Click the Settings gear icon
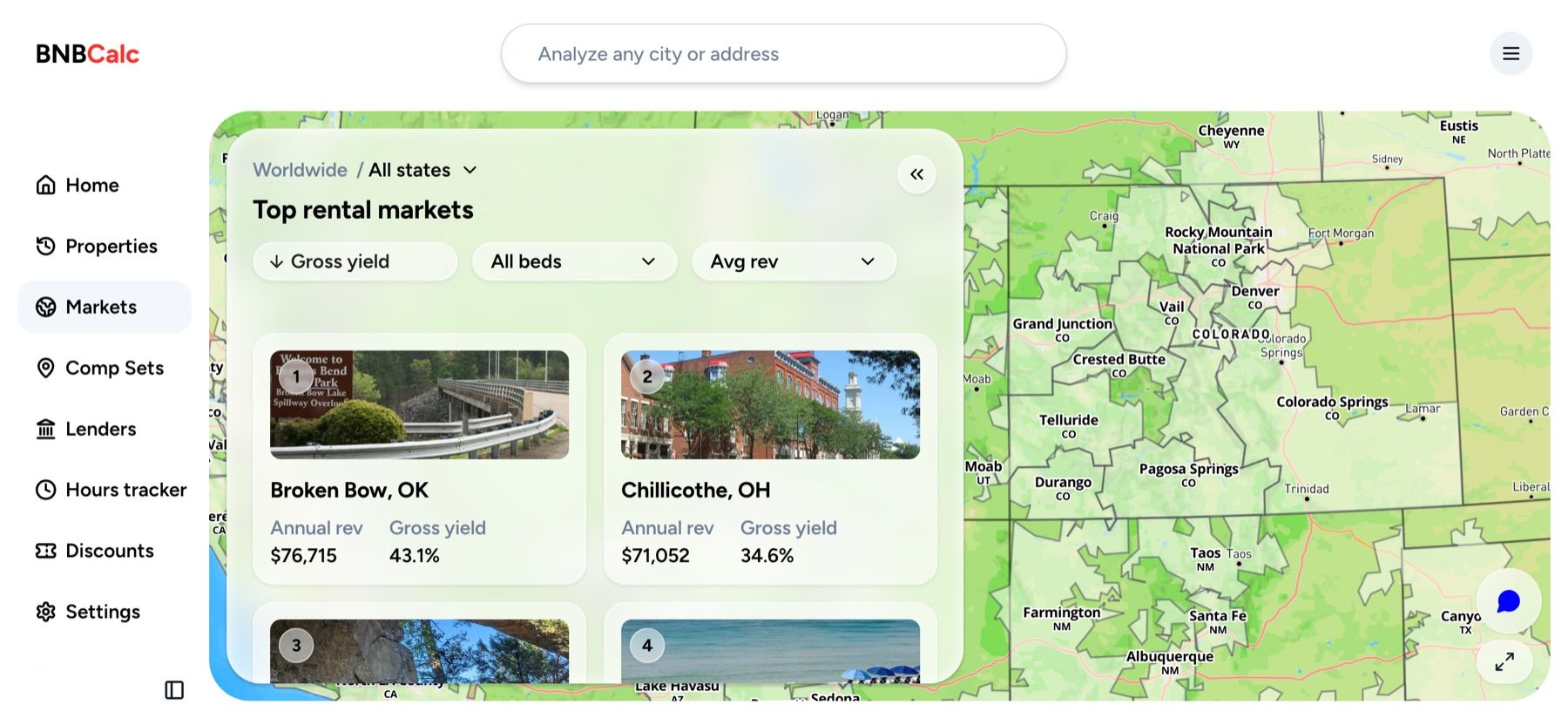 point(46,612)
